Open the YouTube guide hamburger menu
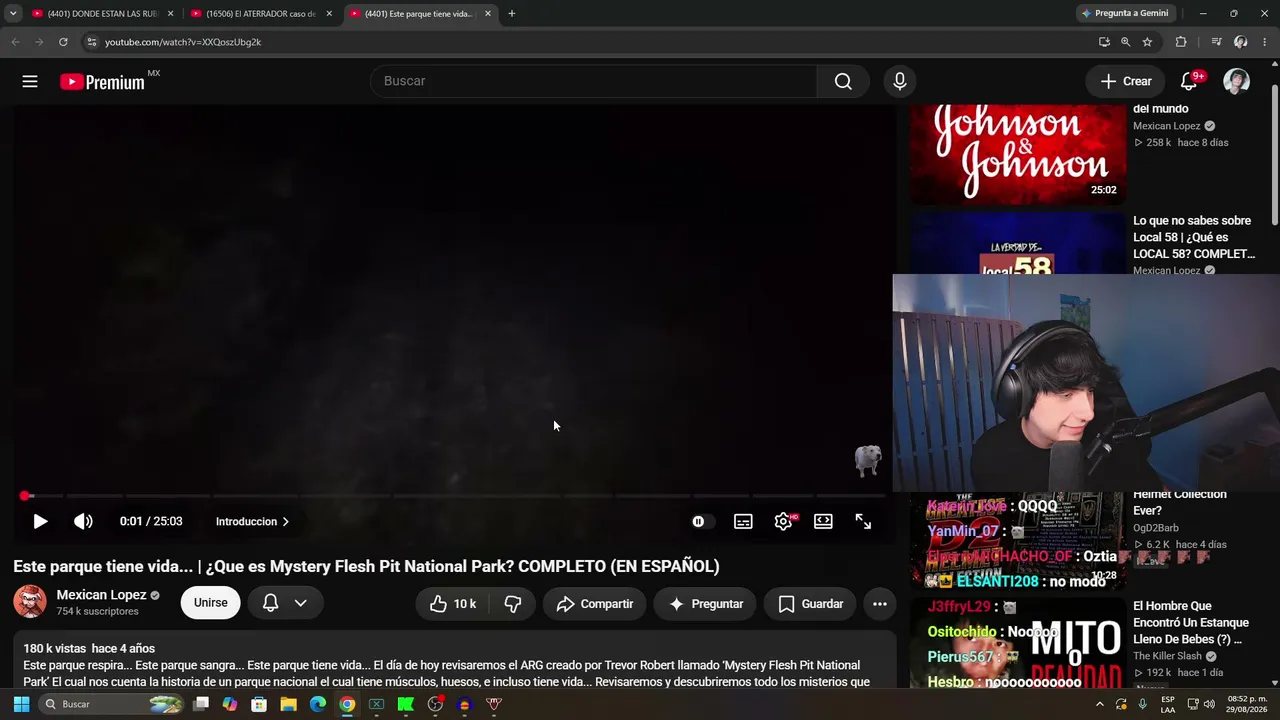Screen dimensions: 1280x720 [x=30, y=81]
